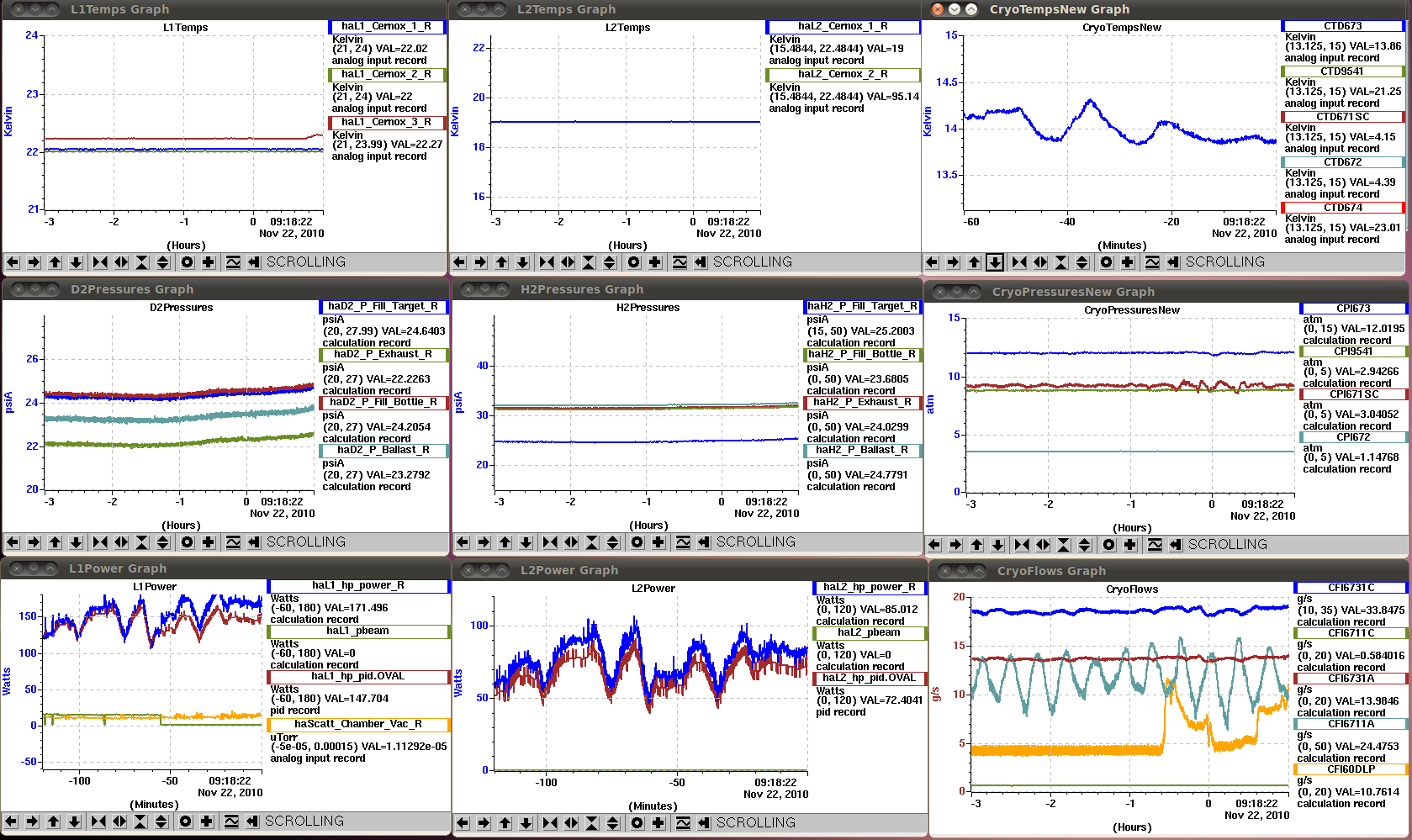Toggle scroll-mode icon in L1Power Graph toolbar

(252, 822)
